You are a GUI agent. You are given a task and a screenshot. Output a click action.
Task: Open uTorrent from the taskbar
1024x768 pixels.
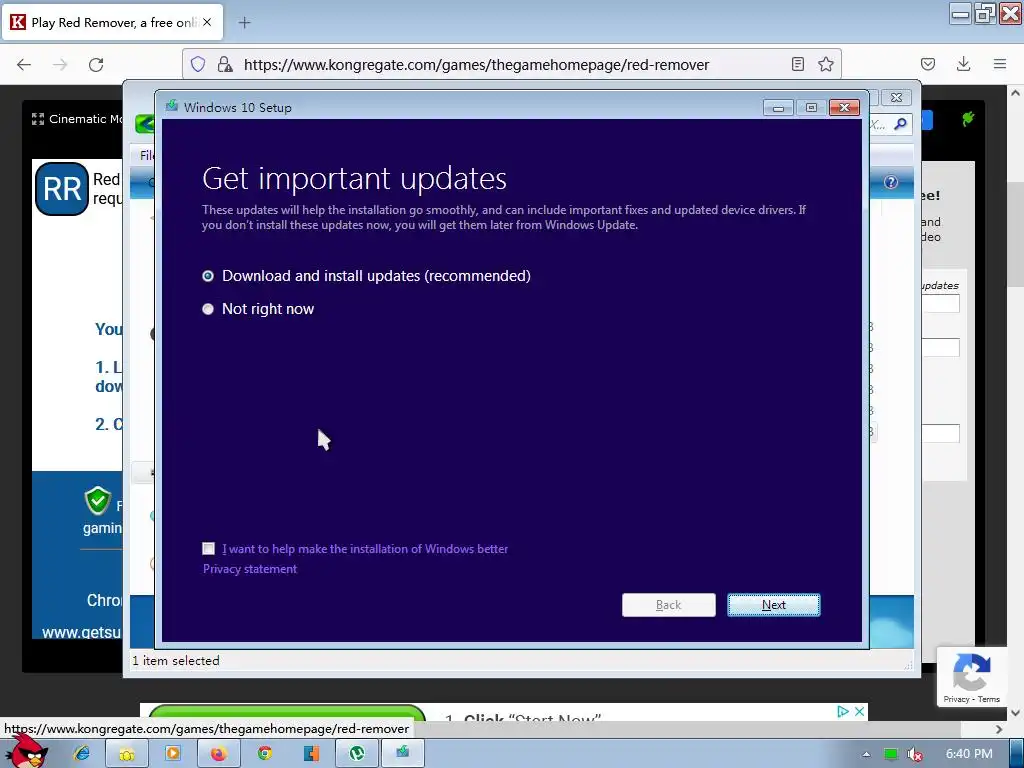(357, 754)
